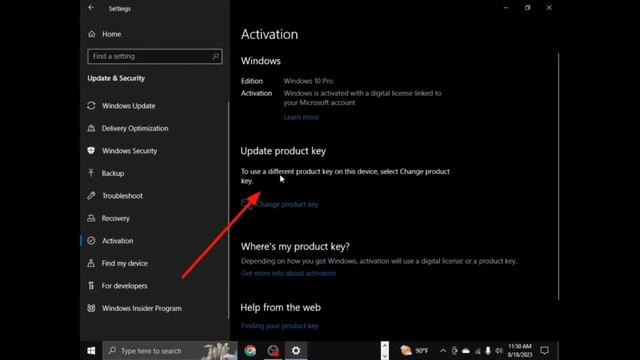
Task: Click the OneDrive cloud tray icon
Action: point(466,351)
